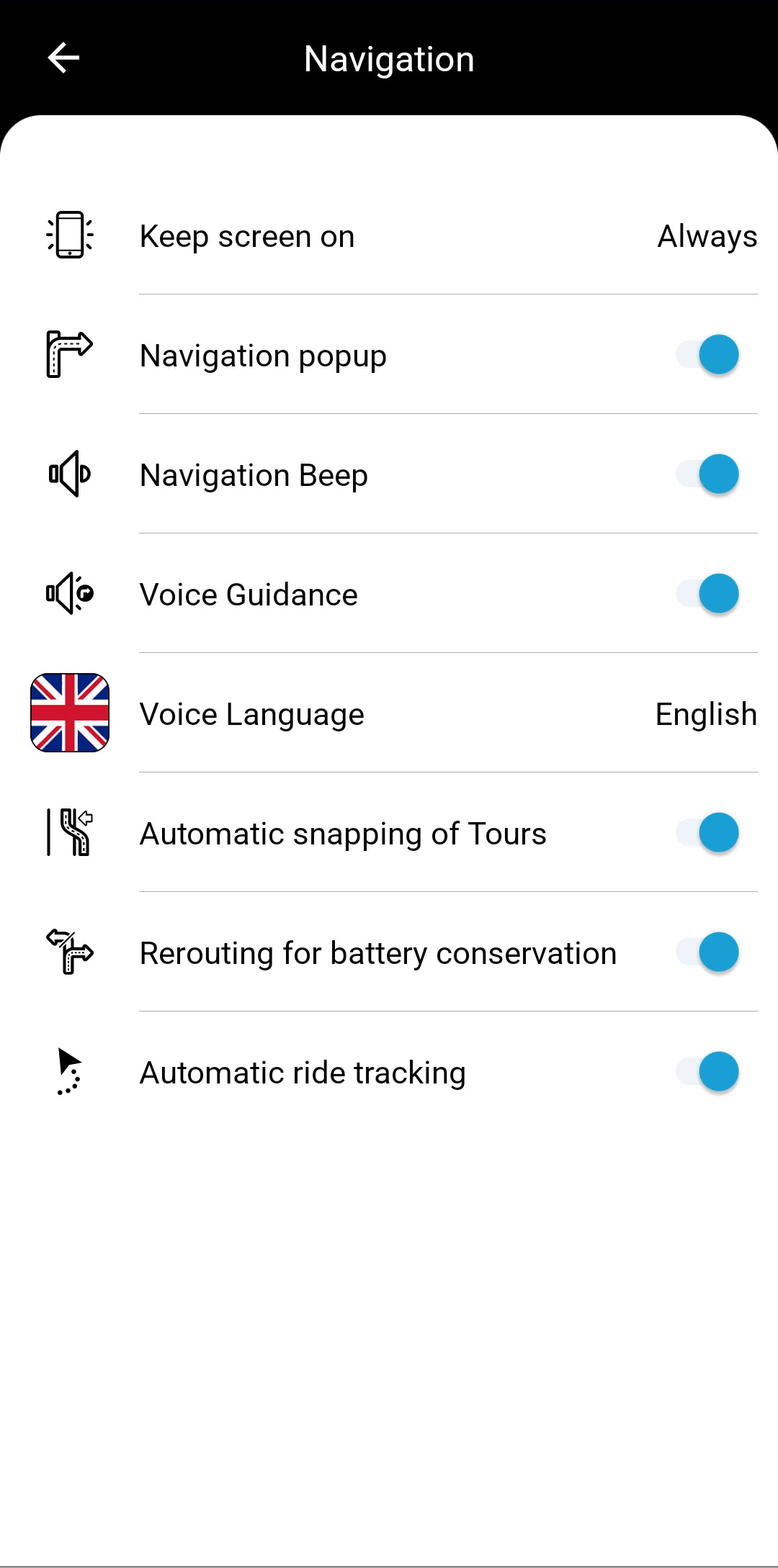Disable Rerouting for battery conservation toggle
The width and height of the screenshot is (778, 1568).
pyautogui.click(x=707, y=952)
